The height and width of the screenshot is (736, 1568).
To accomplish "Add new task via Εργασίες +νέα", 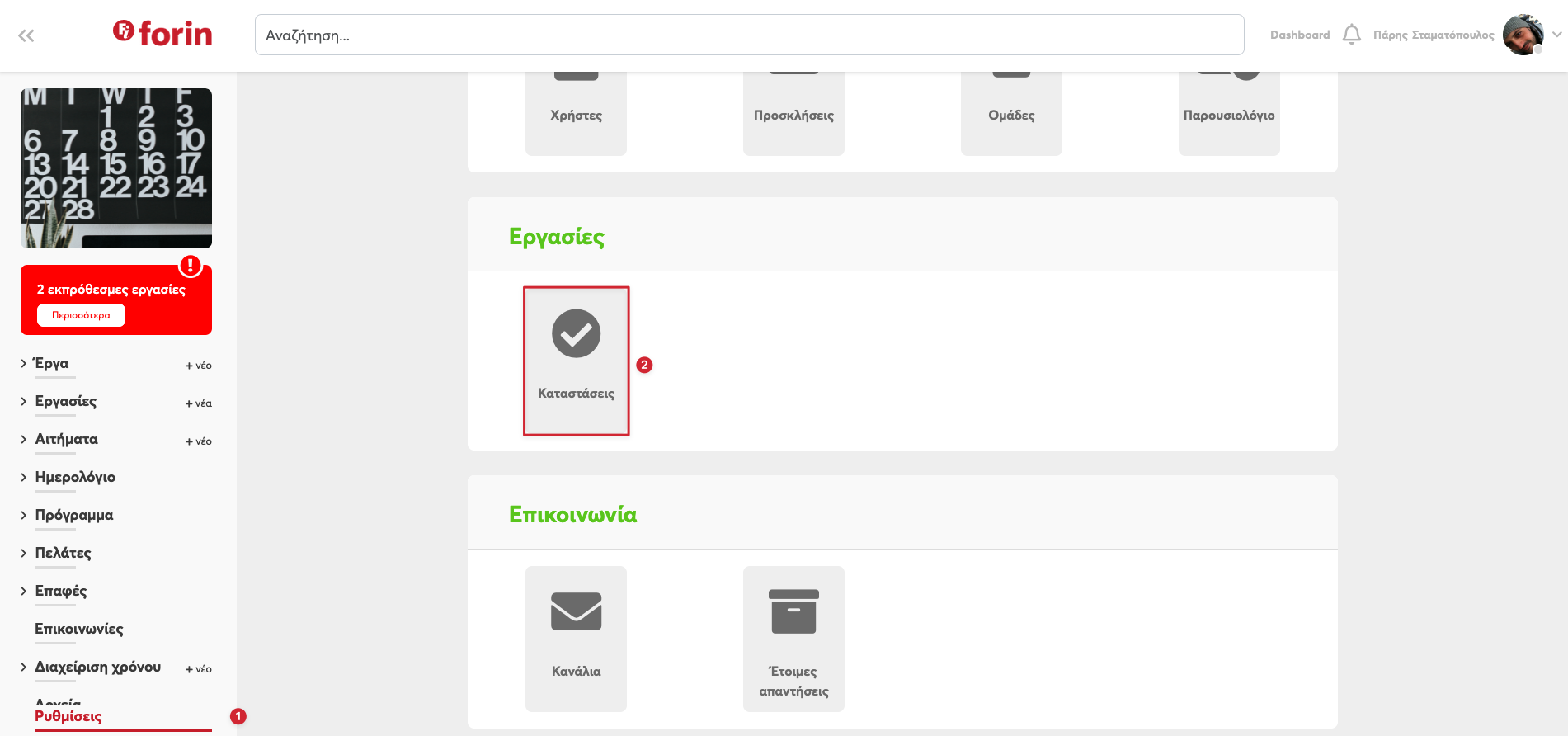I will (x=199, y=403).
